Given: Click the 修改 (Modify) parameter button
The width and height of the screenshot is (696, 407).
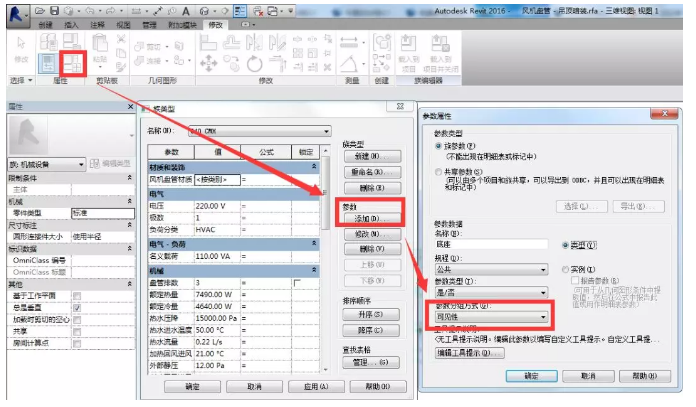Looking at the screenshot, I should (x=372, y=234).
